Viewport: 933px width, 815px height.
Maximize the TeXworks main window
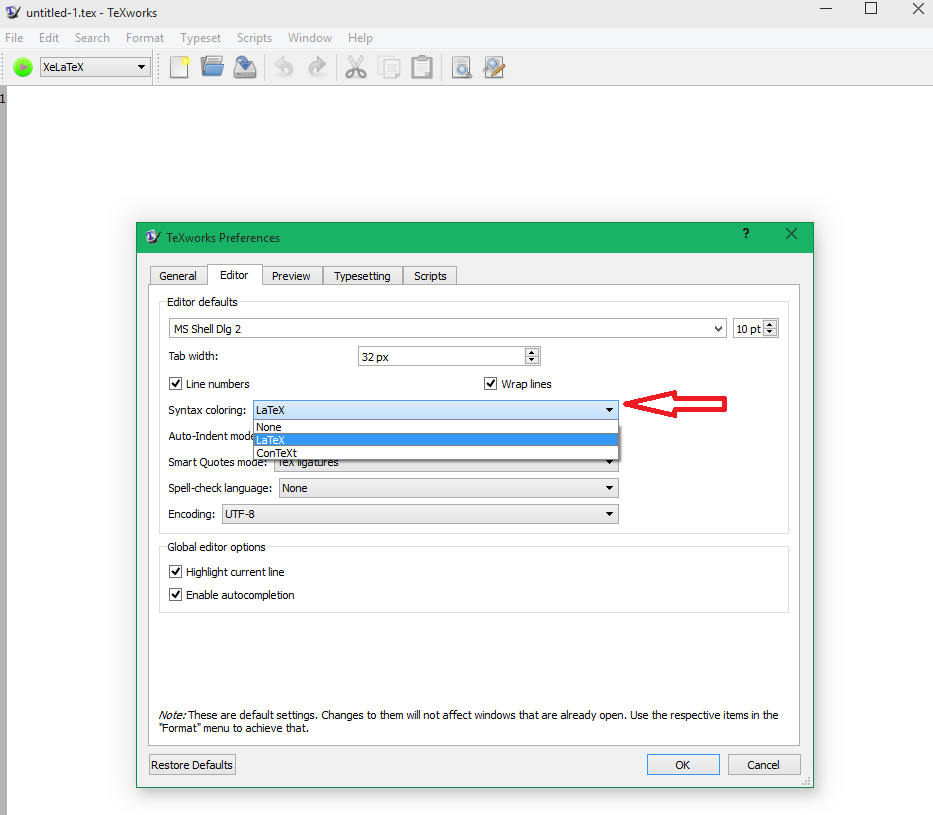(x=871, y=8)
